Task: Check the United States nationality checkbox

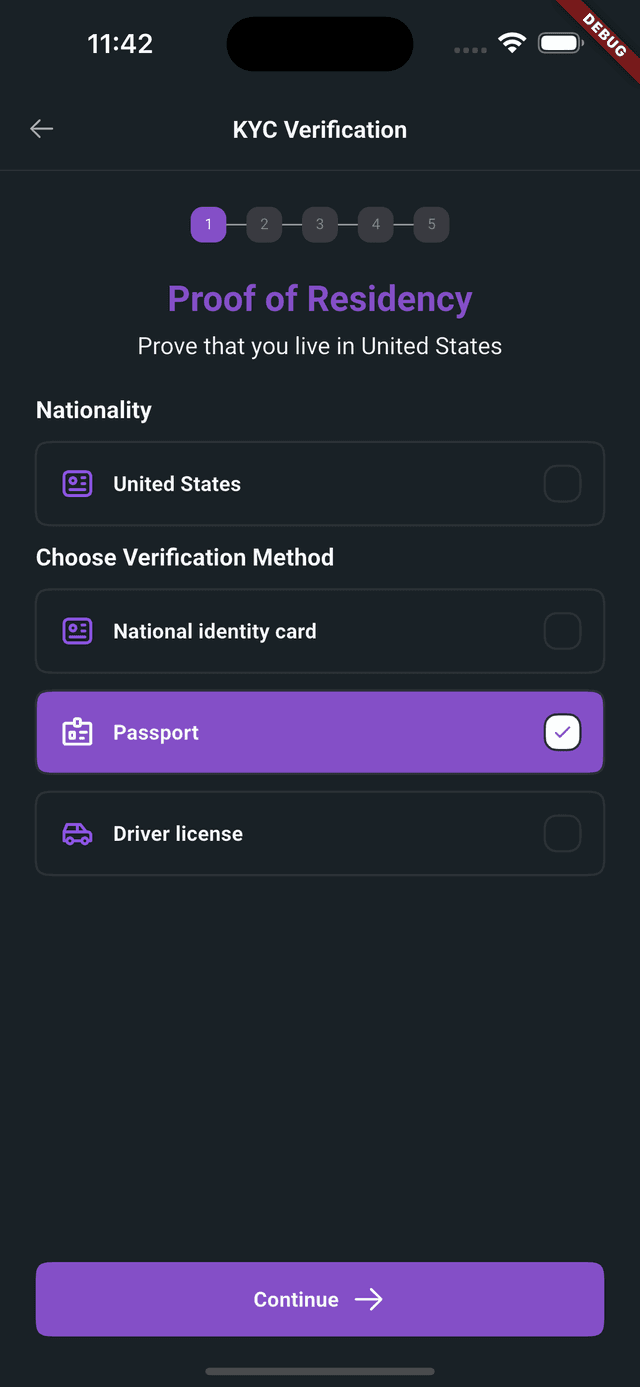Action: click(x=562, y=484)
